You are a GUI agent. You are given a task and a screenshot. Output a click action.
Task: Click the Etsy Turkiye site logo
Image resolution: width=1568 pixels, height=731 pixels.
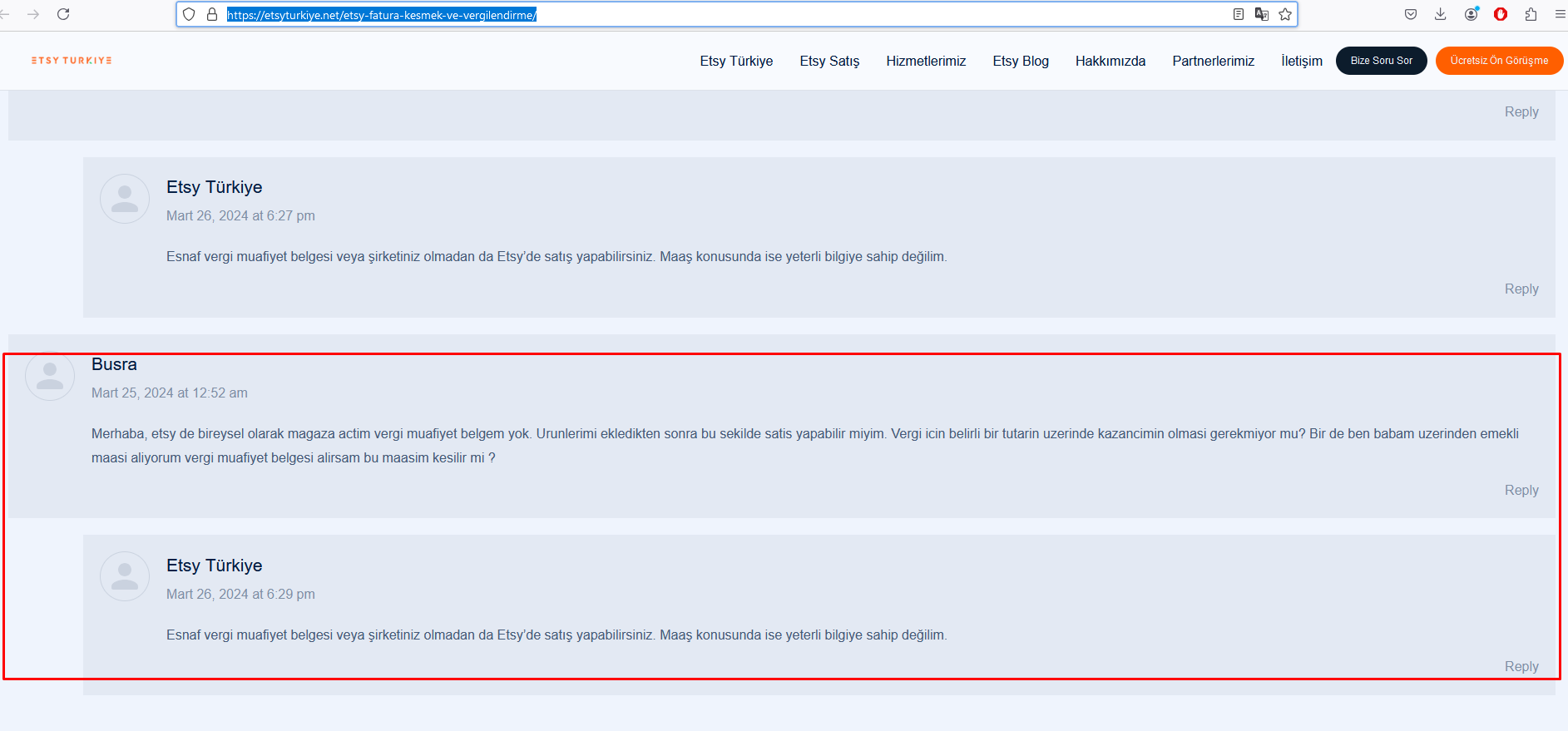point(72,61)
